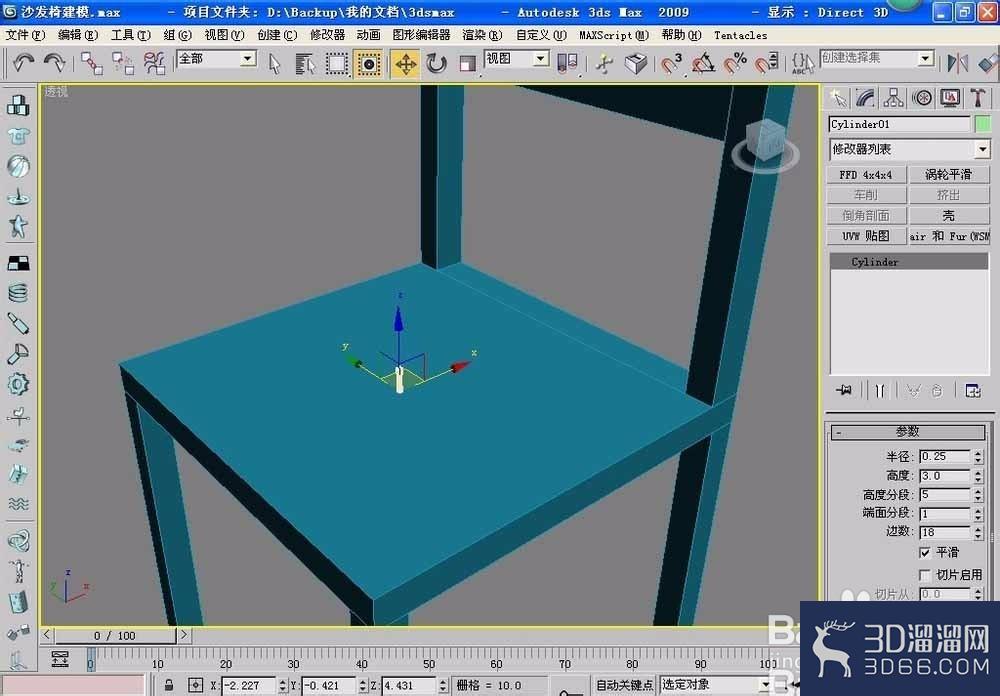
Task: Toggle the Spinner Snap icon
Action: tap(765, 64)
